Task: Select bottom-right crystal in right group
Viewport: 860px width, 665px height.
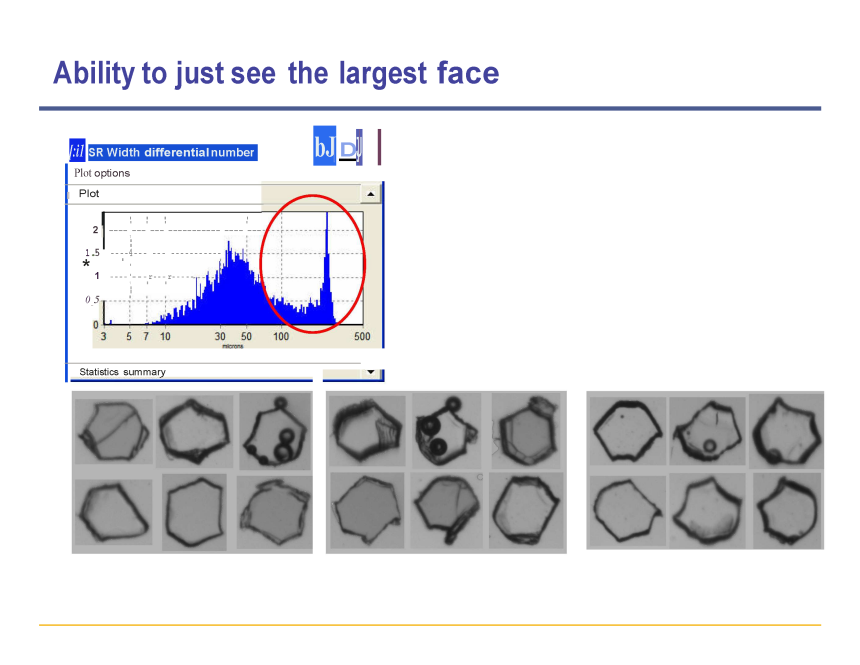Action: pyautogui.click(x=786, y=510)
